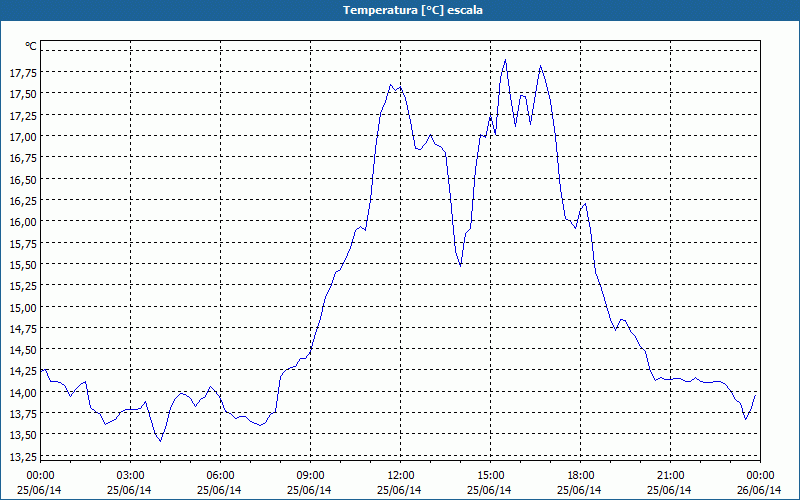Click the 13,50 y-axis label
This screenshot has width=800, height=500.
tap(23, 435)
